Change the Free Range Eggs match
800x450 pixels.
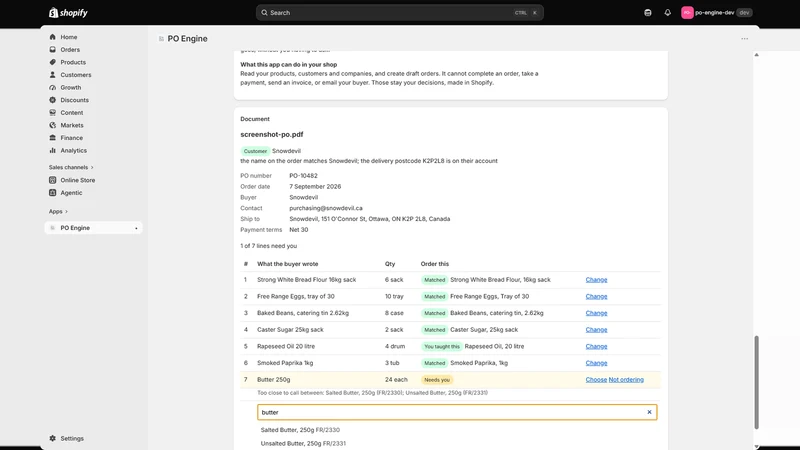596,296
